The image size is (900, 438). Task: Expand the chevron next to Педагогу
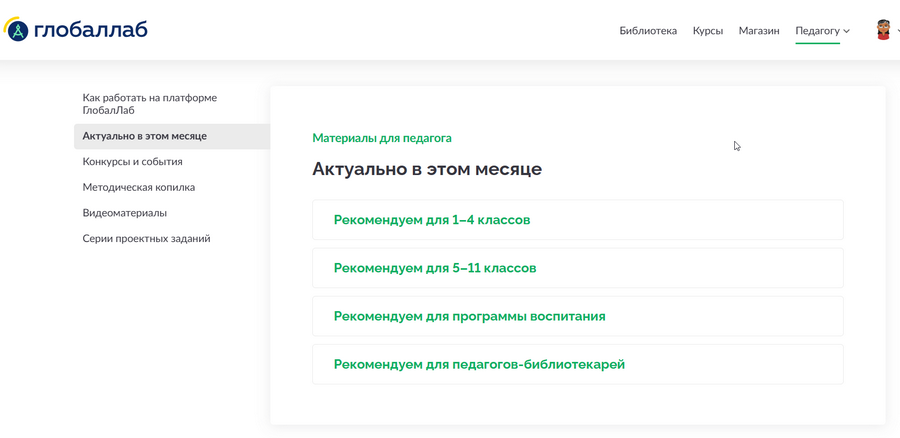pos(847,31)
